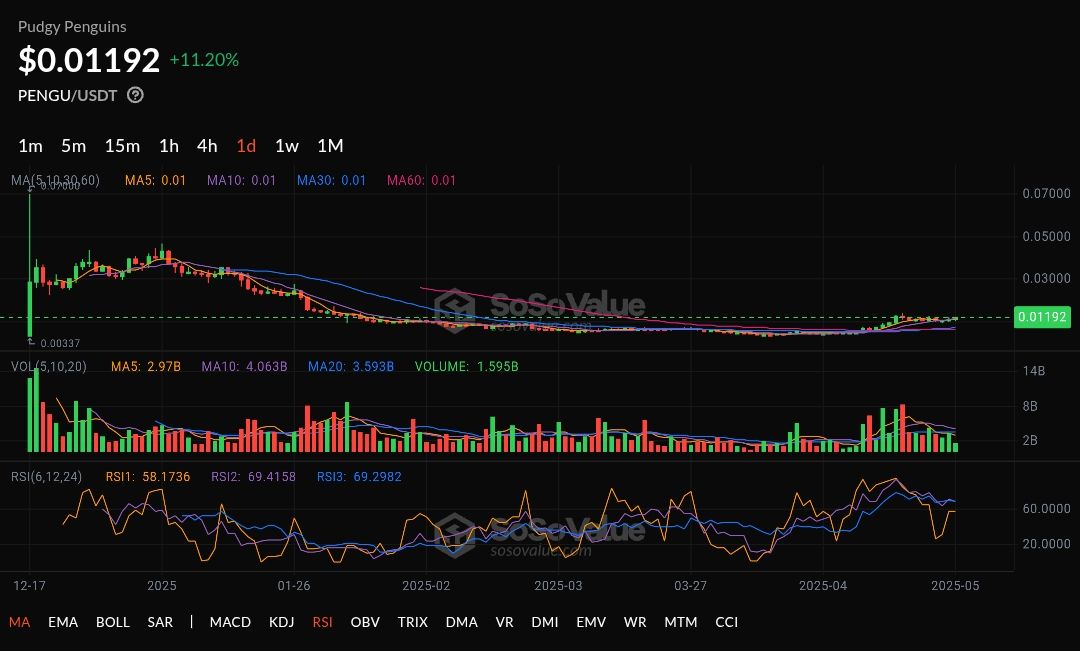Enable the EMA indicator
This screenshot has width=1080, height=651.
click(x=63, y=622)
